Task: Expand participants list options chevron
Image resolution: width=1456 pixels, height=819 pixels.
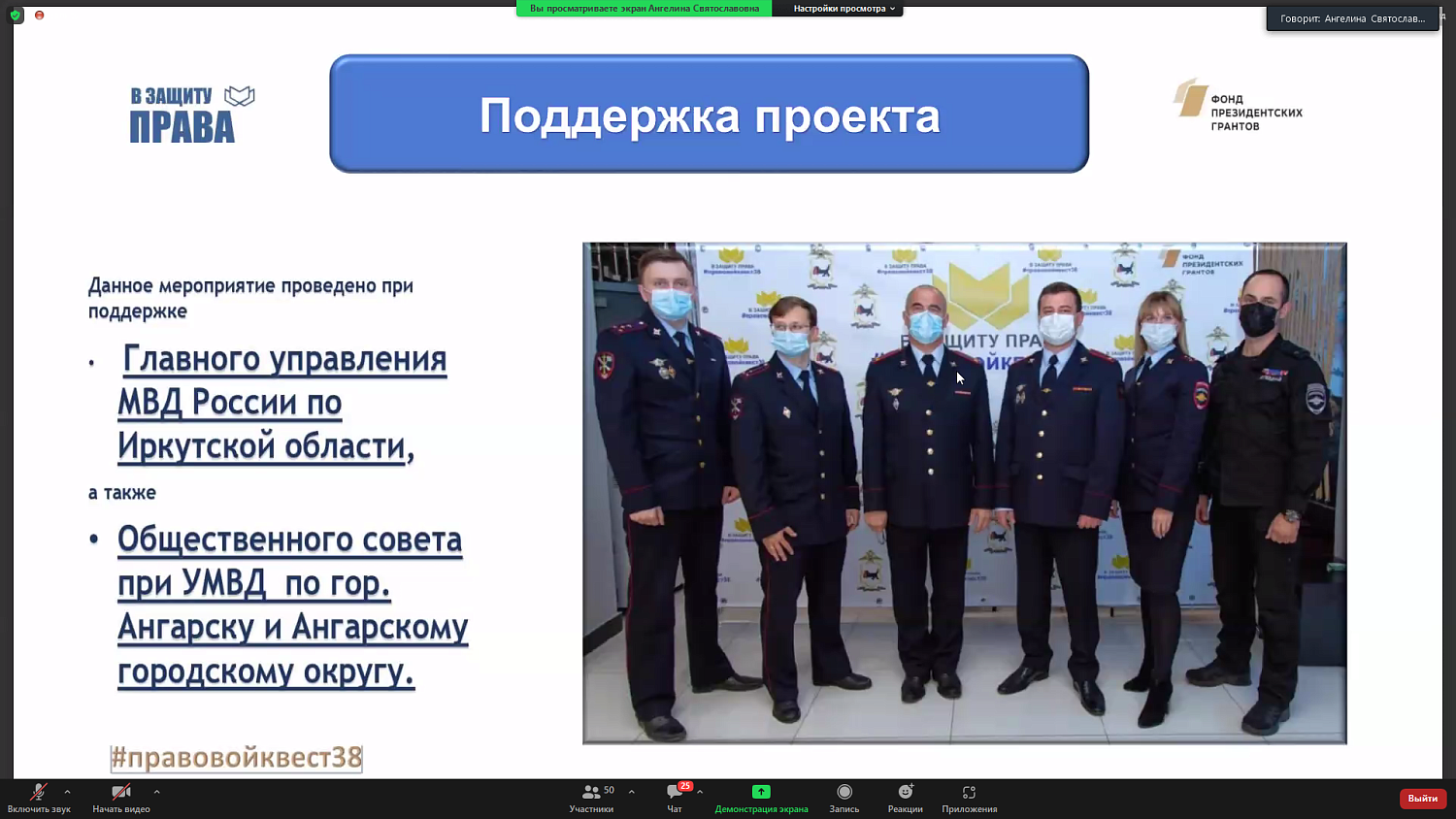Action: pyautogui.click(x=631, y=790)
